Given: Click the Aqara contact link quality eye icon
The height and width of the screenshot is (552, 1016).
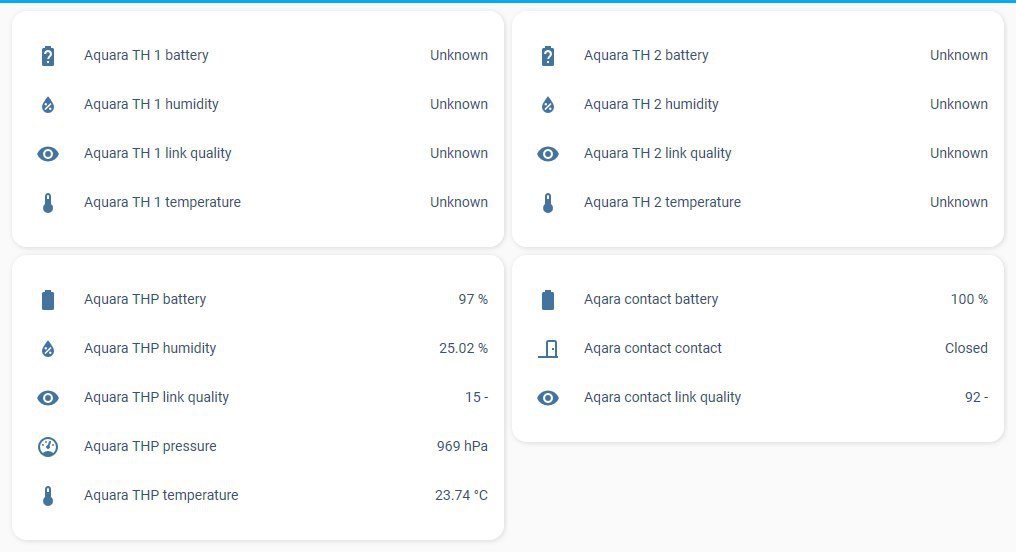Looking at the screenshot, I should [x=548, y=398].
